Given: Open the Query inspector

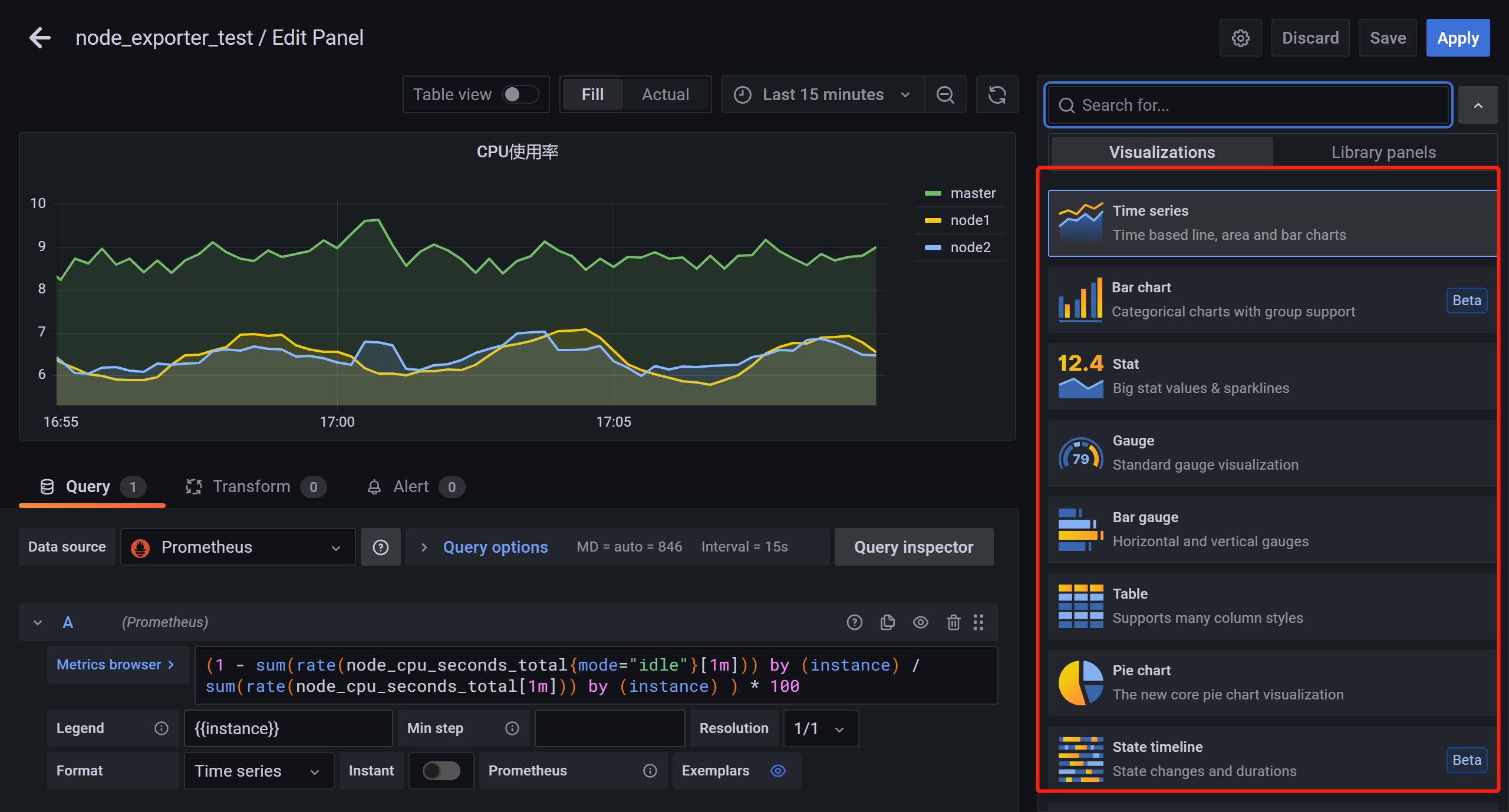Looking at the screenshot, I should pos(914,546).
